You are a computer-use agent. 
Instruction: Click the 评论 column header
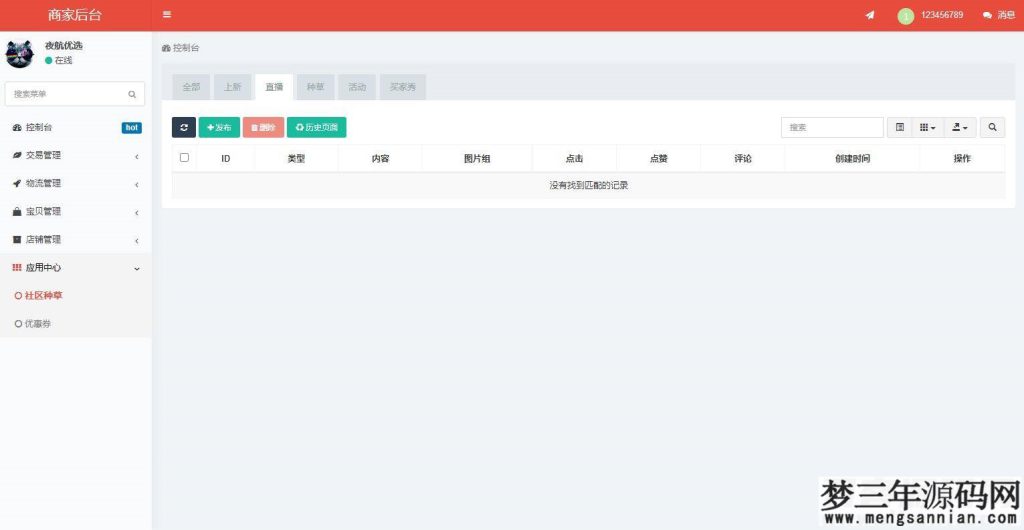click(x=743, y=159)
